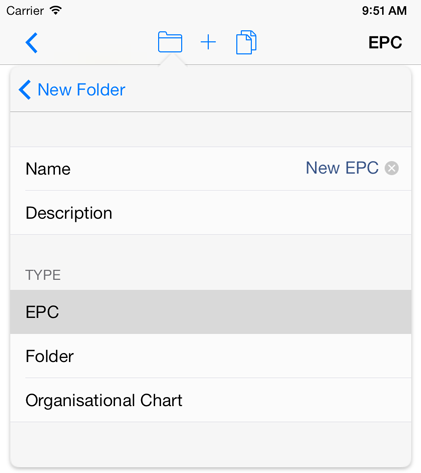Click the plus icon to add an item
Screen dimensions: 421x473
click(x=208, y=42)
